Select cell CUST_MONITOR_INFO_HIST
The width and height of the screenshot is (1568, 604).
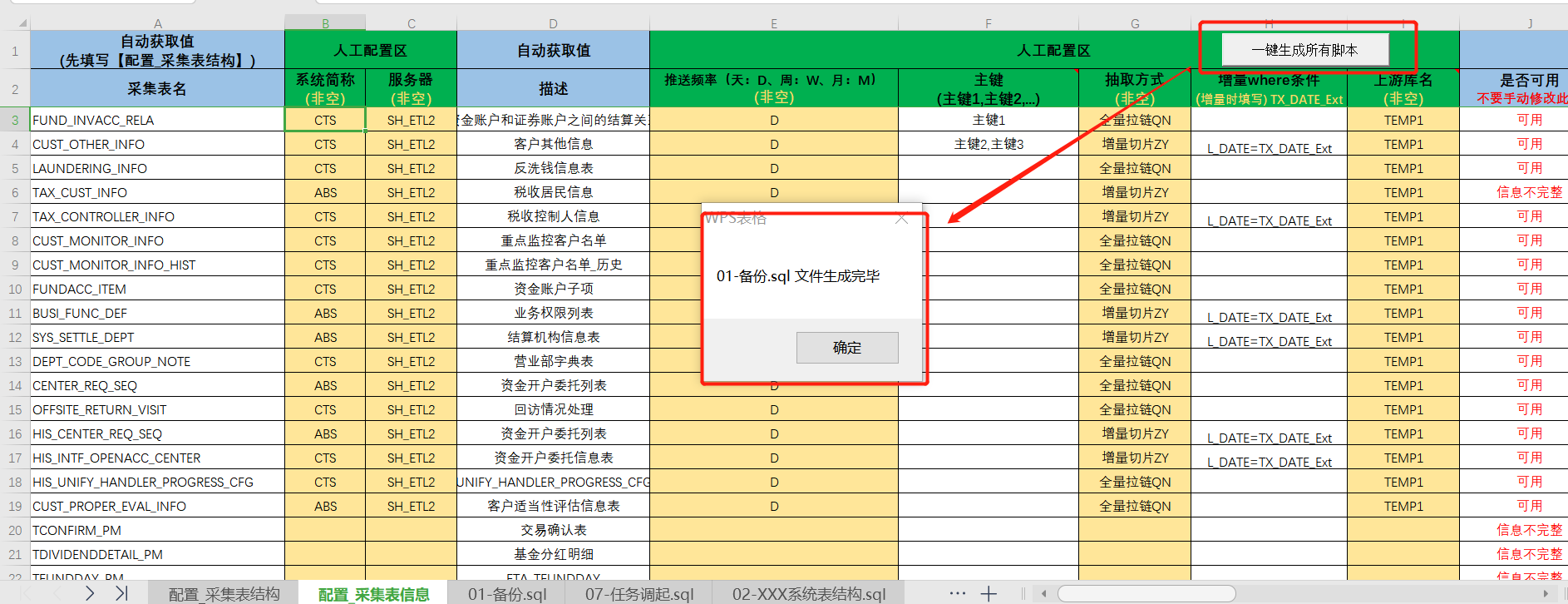(x=157, y=265)
